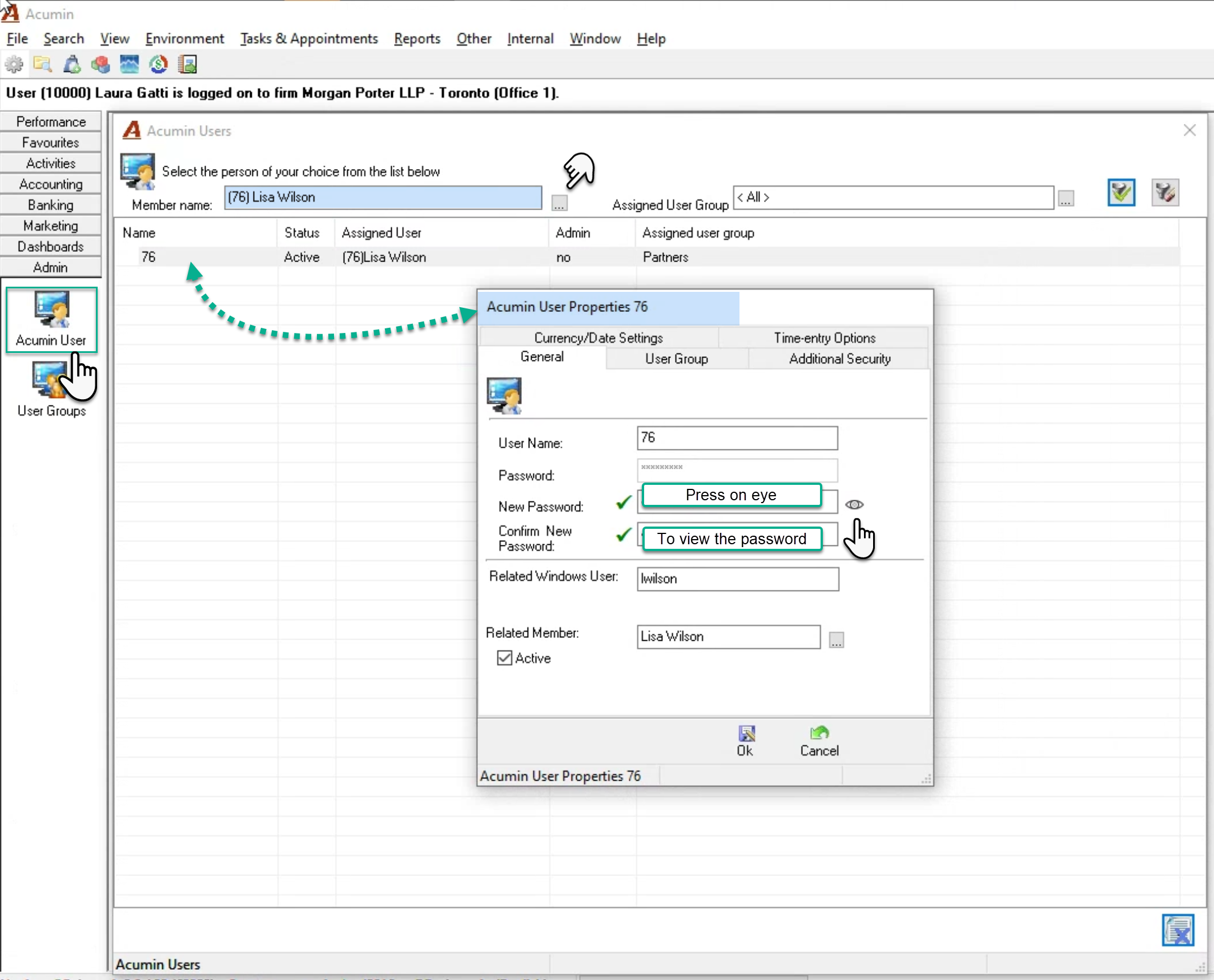Select the user row 76 Lisa Wilson
Viewport: 1214px width, 980px height.
pos(648,257)
